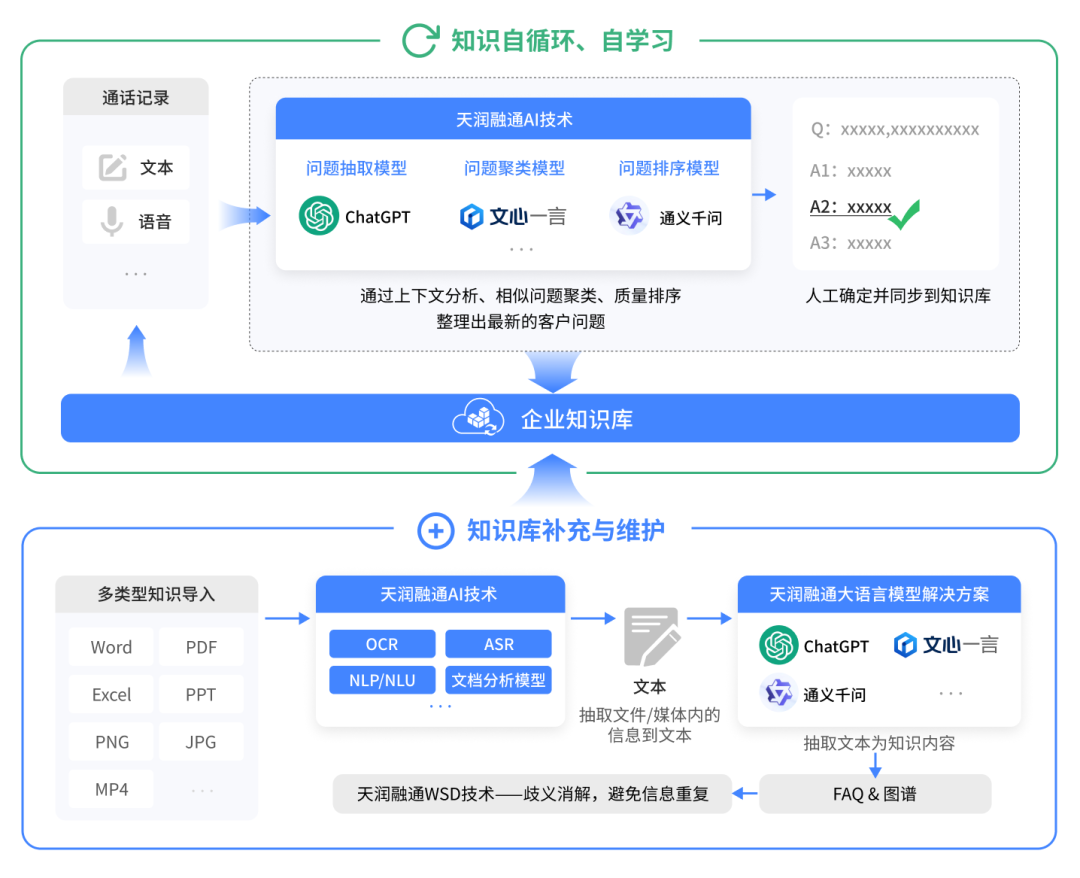The image size is (1080, 878).
Task: Click the green refresh cycle icon
Action: coord(420,41)
